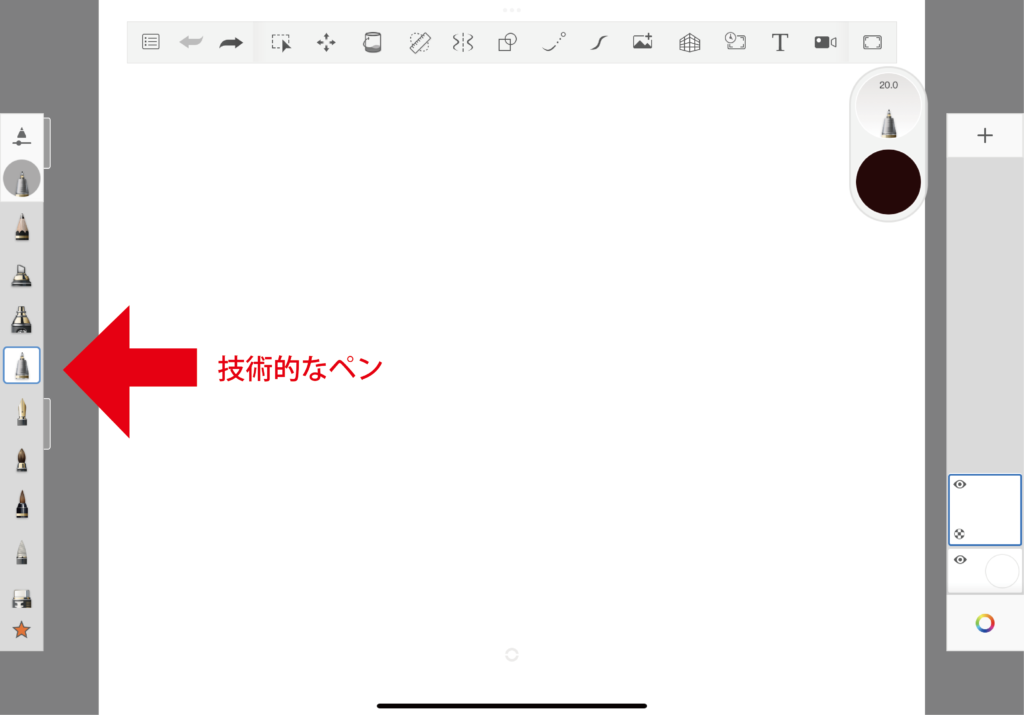Add a new layer with plus button
This screenshot has height=715, width=1024.
click(985, 135)
